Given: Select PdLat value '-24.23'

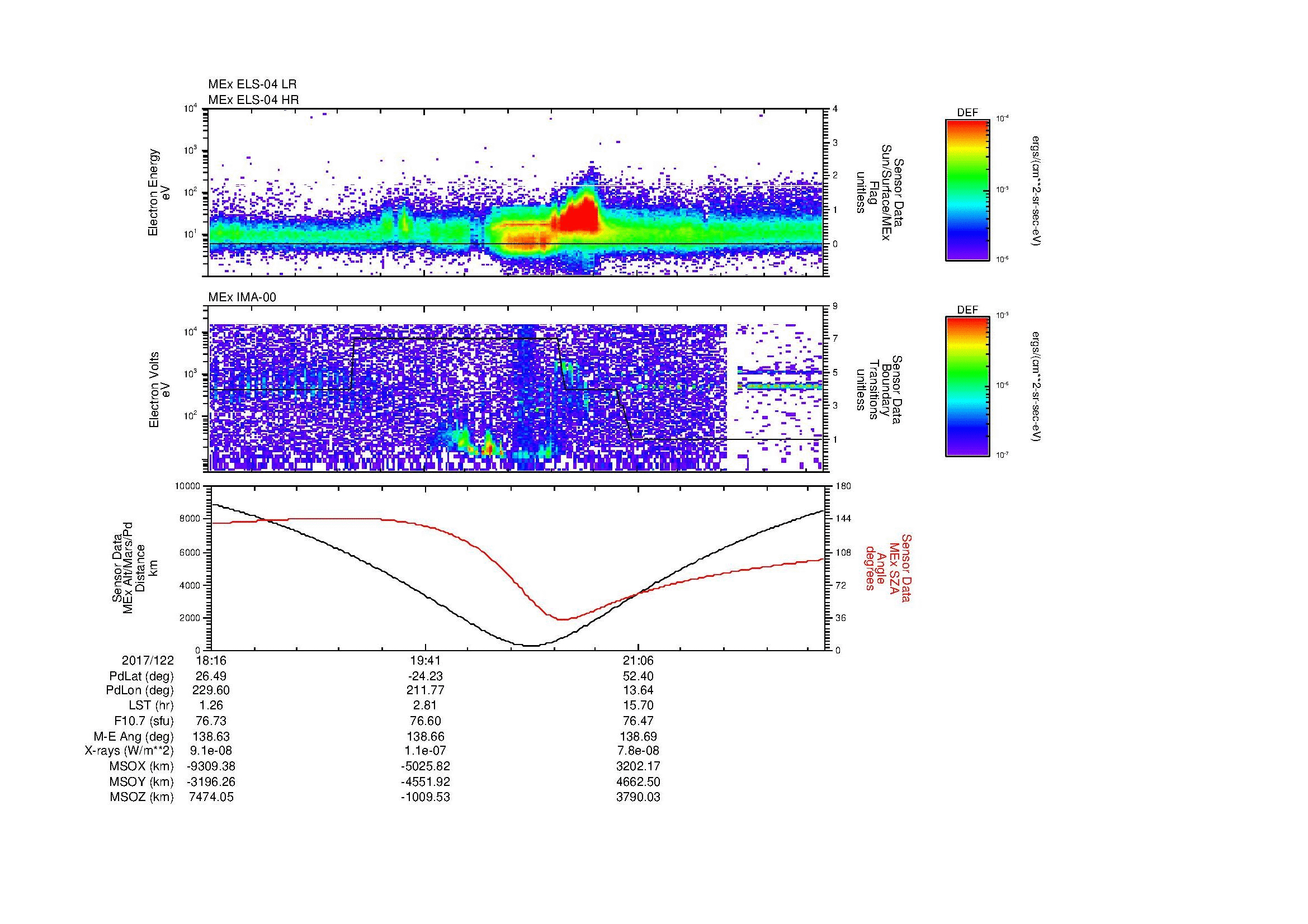Looking at the screenshot, I should (x=425, y=676).
